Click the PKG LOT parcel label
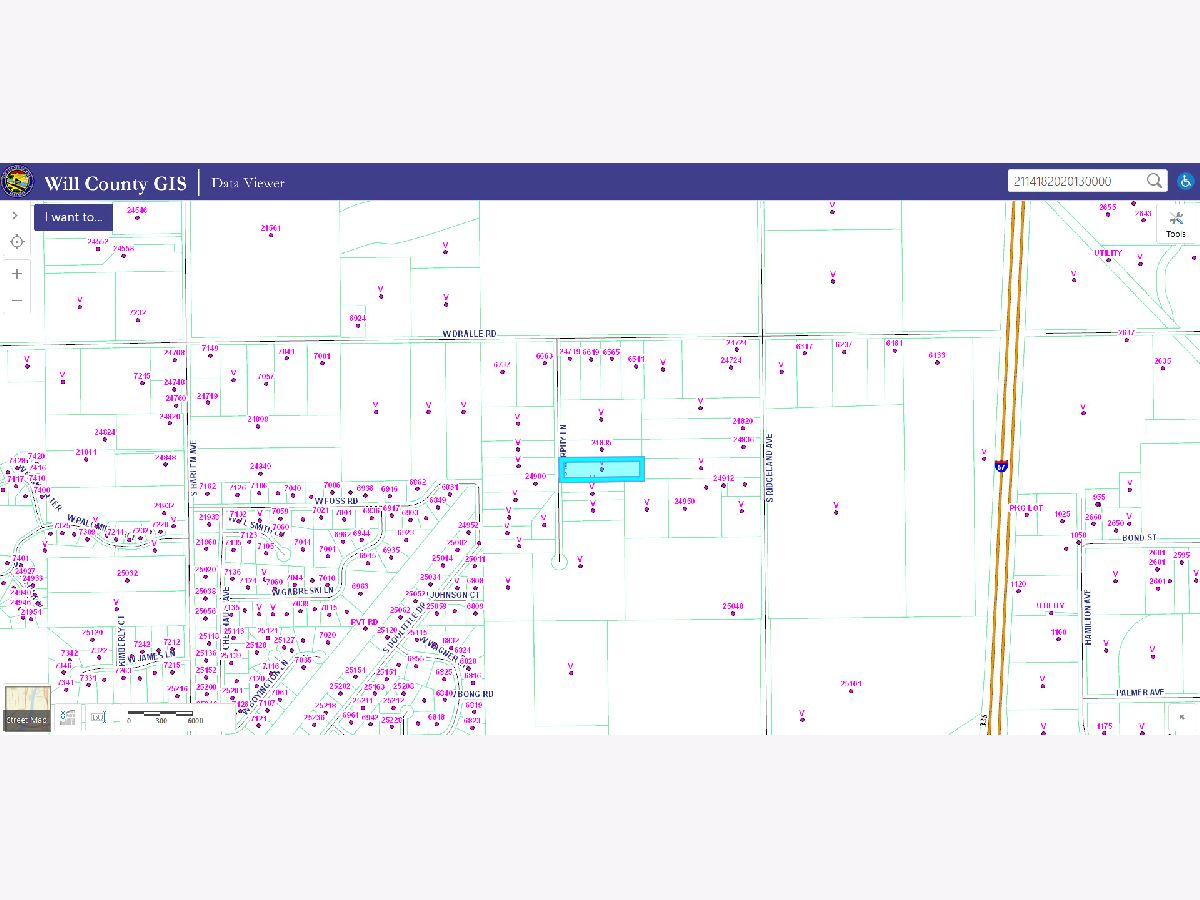This screenshot has width=1200, height=900. coord(1026,508)
